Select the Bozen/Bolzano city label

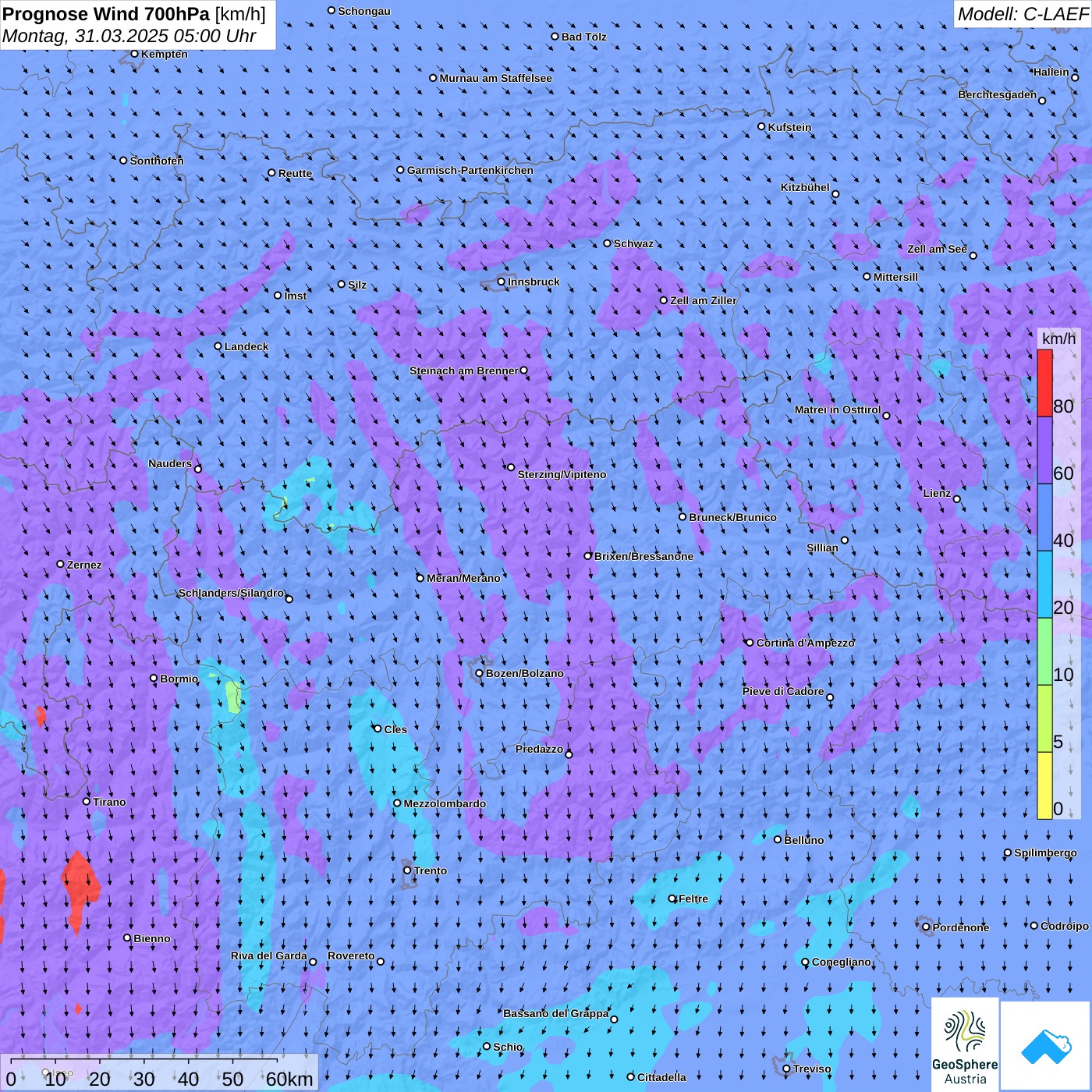524,673
